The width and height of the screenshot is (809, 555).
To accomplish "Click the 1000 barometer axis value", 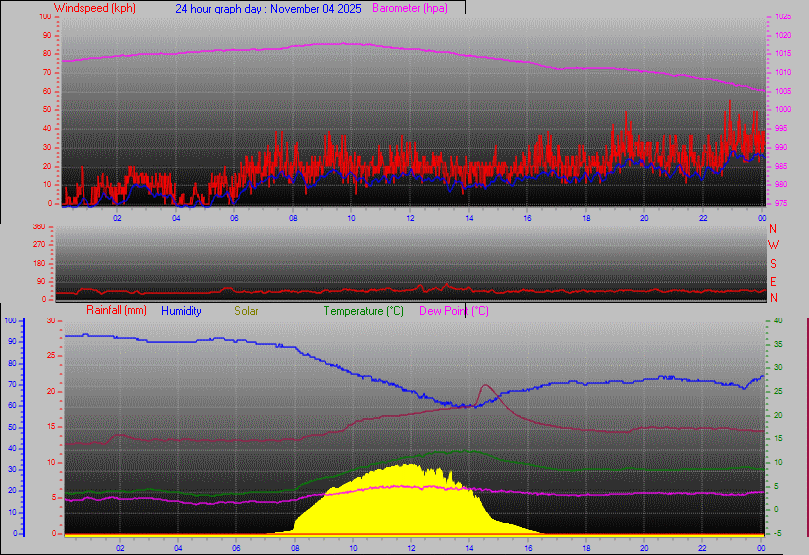I will tap(783, 109).
